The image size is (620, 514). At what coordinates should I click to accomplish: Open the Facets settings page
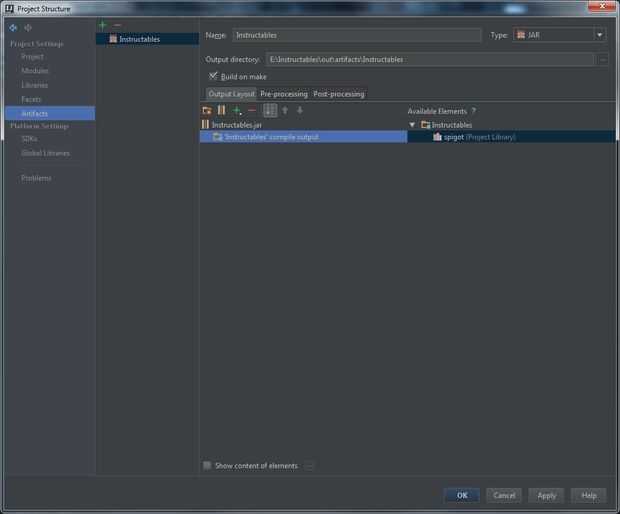(x=31, y=99)
